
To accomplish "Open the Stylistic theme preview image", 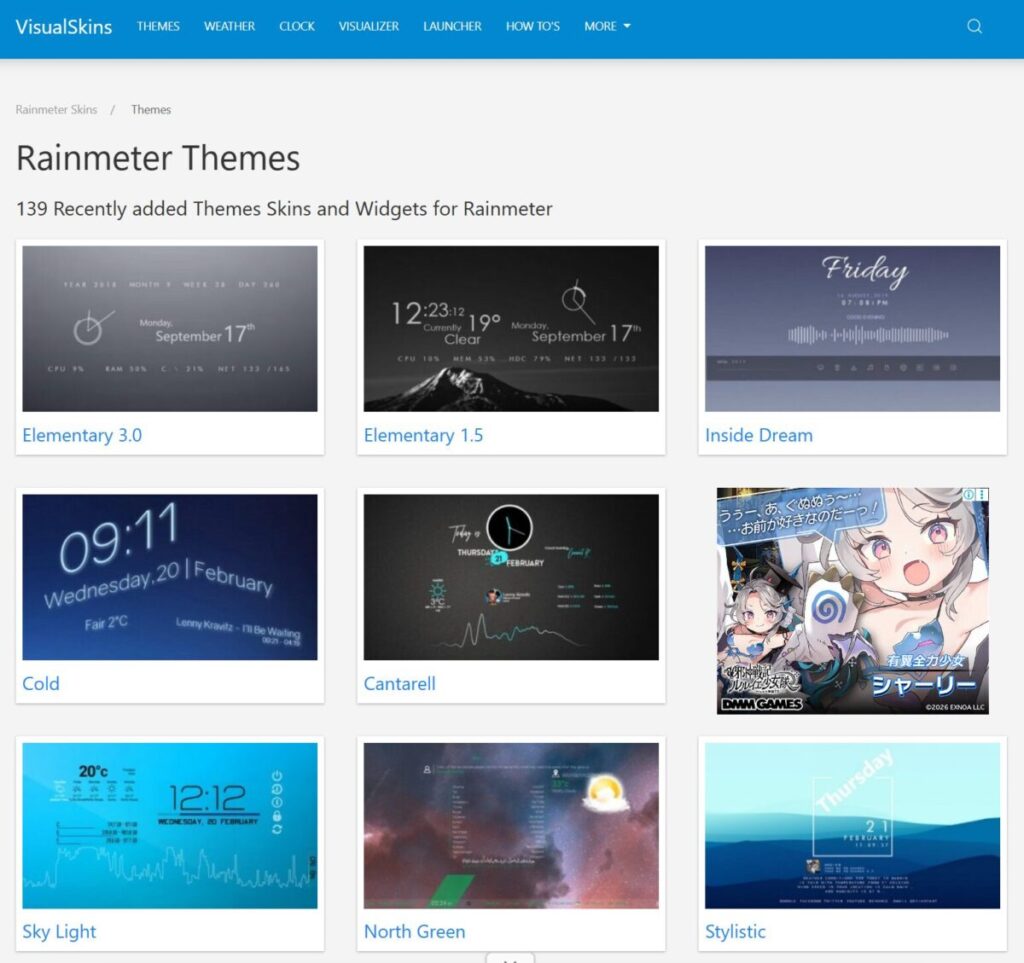I will coord(852,825).
